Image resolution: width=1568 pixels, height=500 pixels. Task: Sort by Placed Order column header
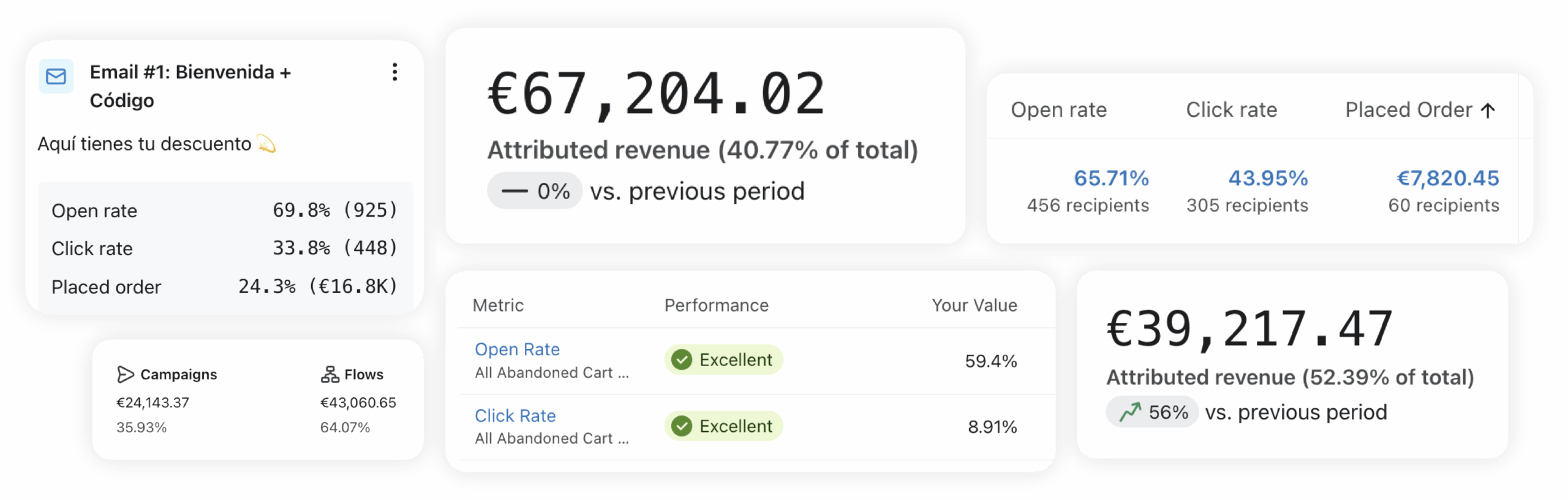(1408, 110)
